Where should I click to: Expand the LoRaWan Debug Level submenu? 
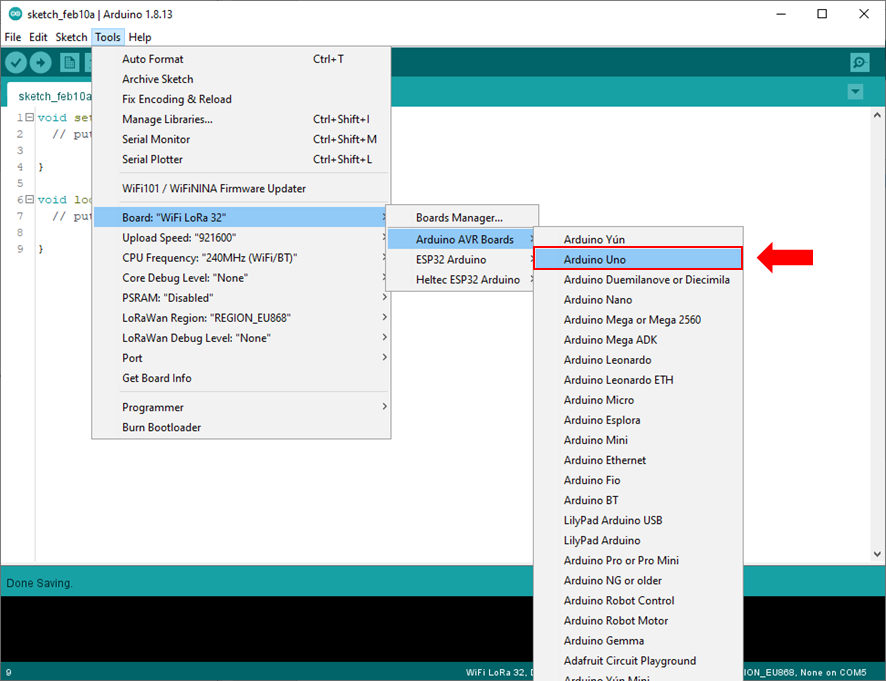241,338
